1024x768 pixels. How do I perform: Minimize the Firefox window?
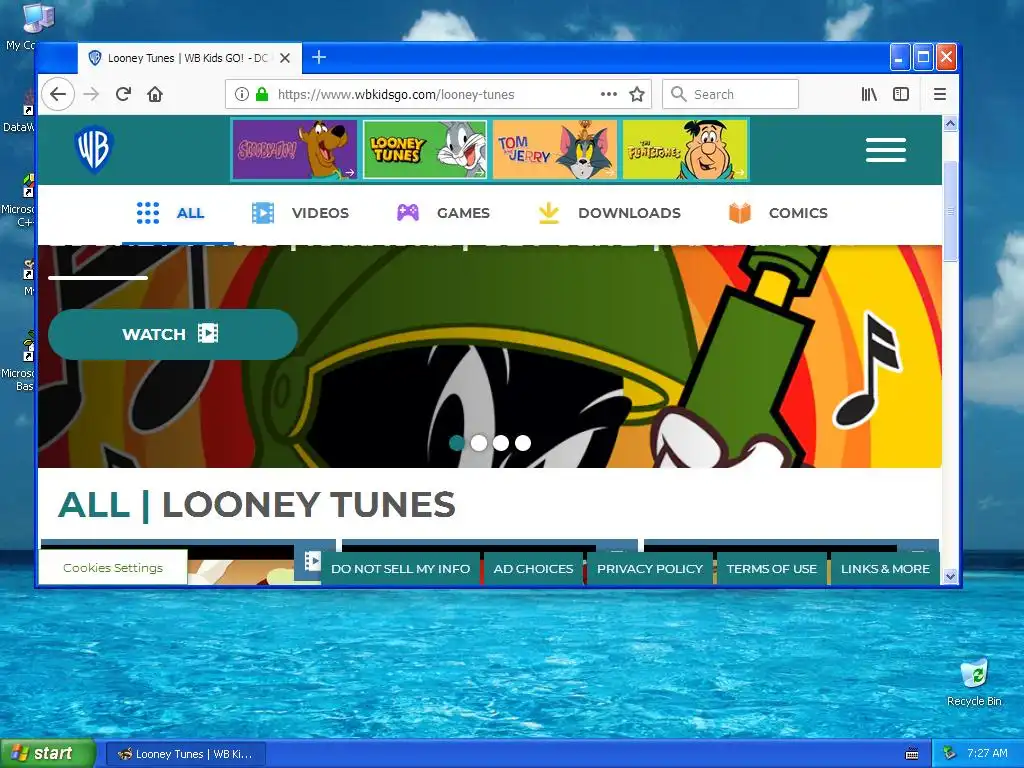click(x=900, y=57)
